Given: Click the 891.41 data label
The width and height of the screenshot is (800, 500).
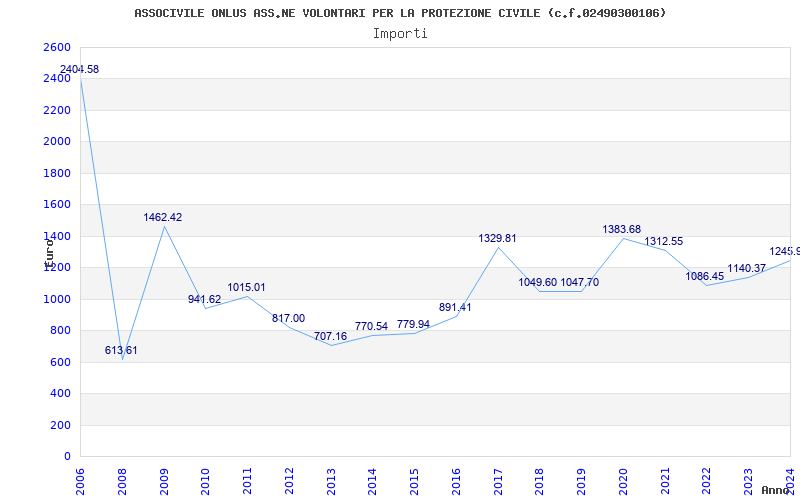Looking at the screenshot, I should tap(455, 307).
